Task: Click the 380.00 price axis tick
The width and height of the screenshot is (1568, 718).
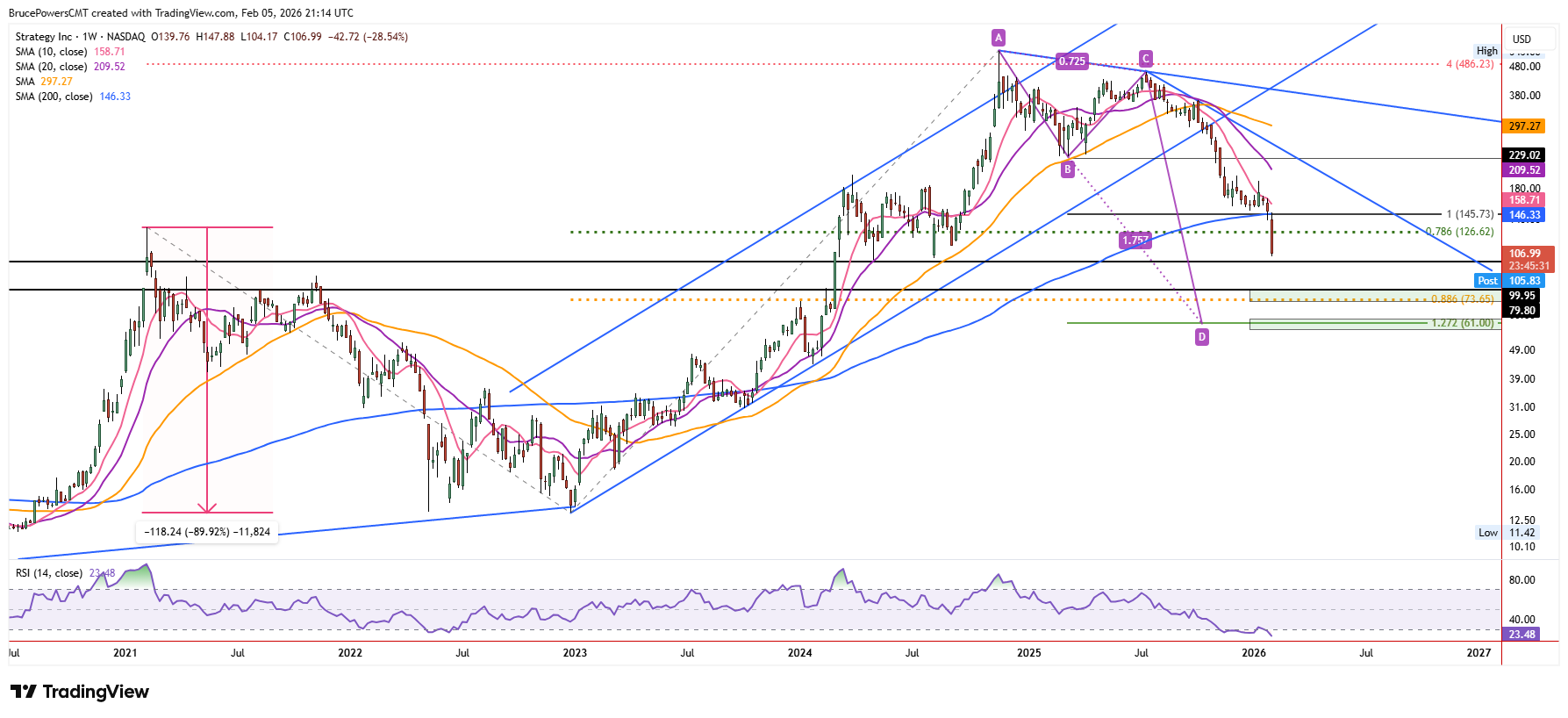Action: tap(1524, 96)
